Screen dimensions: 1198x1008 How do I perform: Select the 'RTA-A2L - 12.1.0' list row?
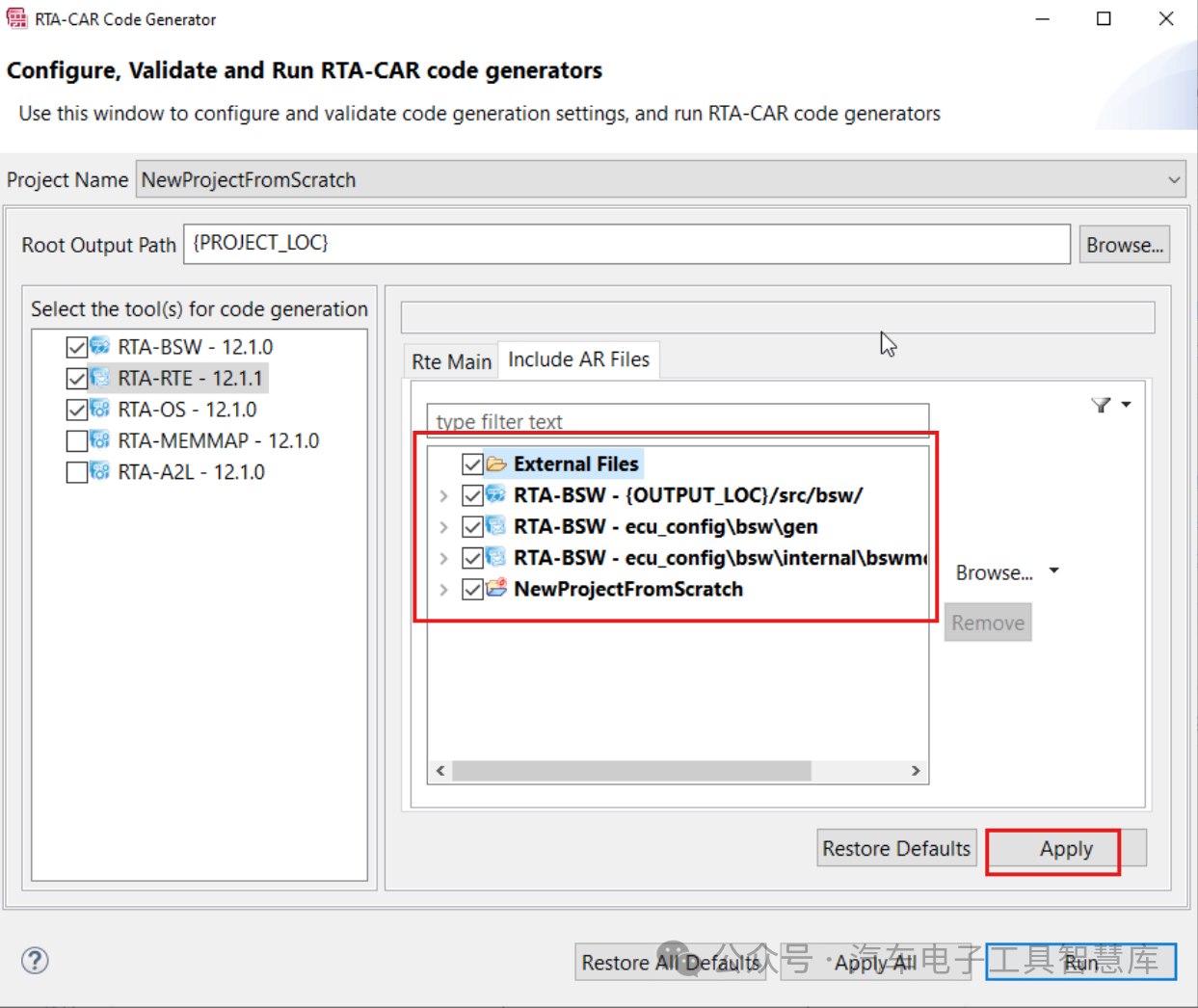(191, 472)
